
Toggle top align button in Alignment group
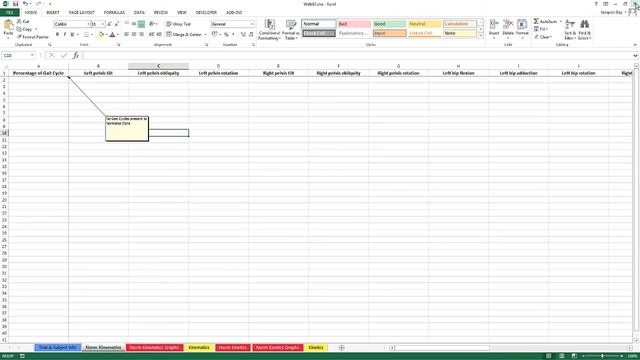pos(127,24)
